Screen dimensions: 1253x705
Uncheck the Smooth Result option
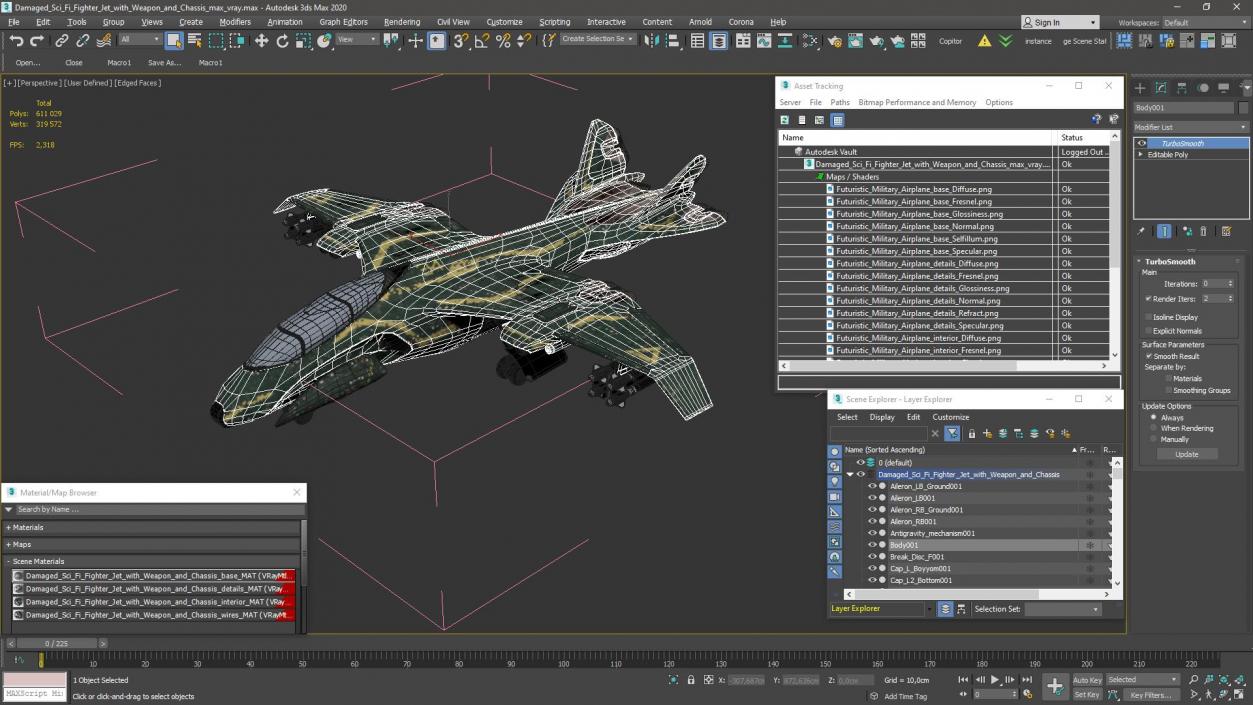point(1150,356)
